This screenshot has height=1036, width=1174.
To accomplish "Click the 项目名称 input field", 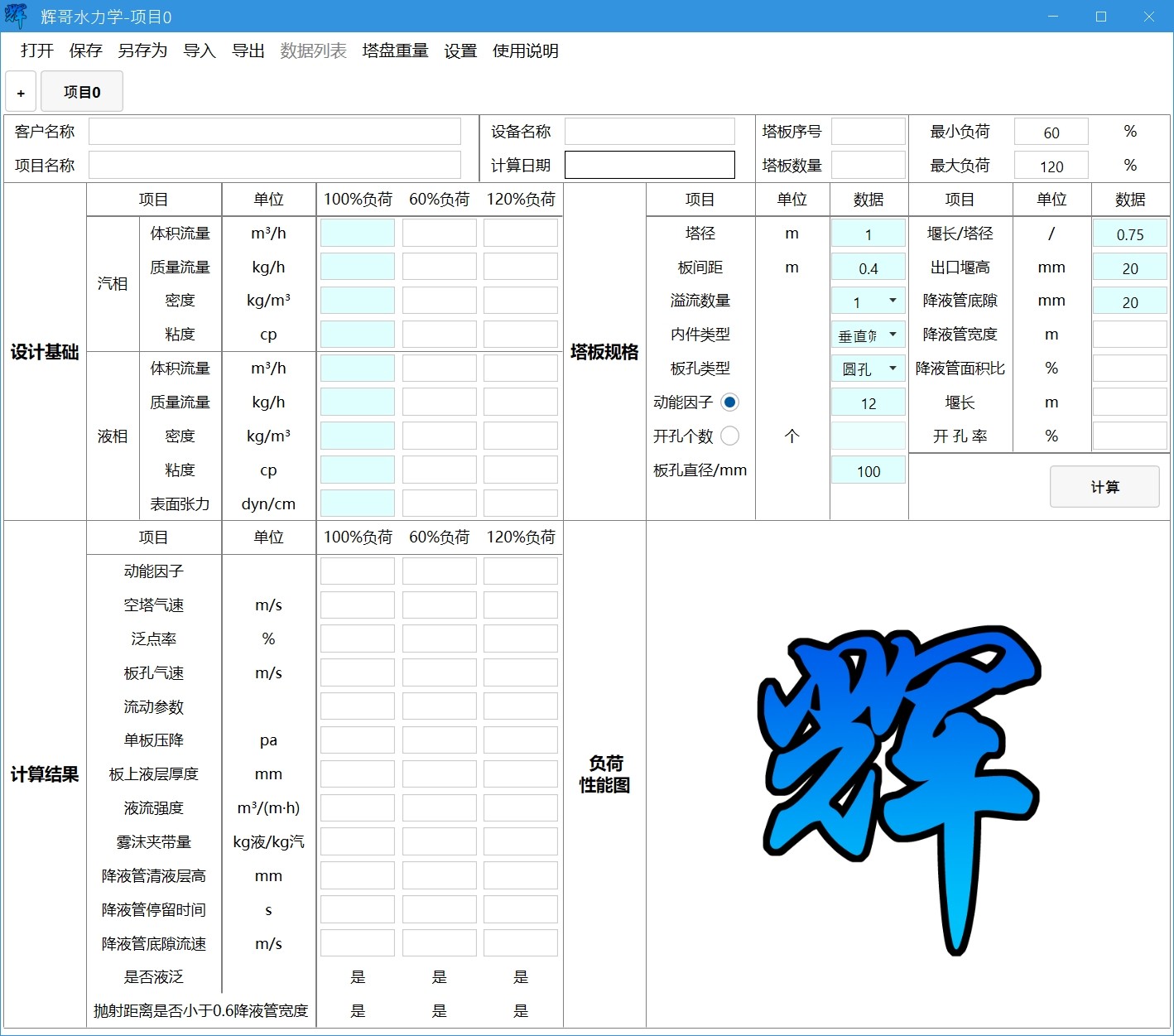I will tap(275, 165).
